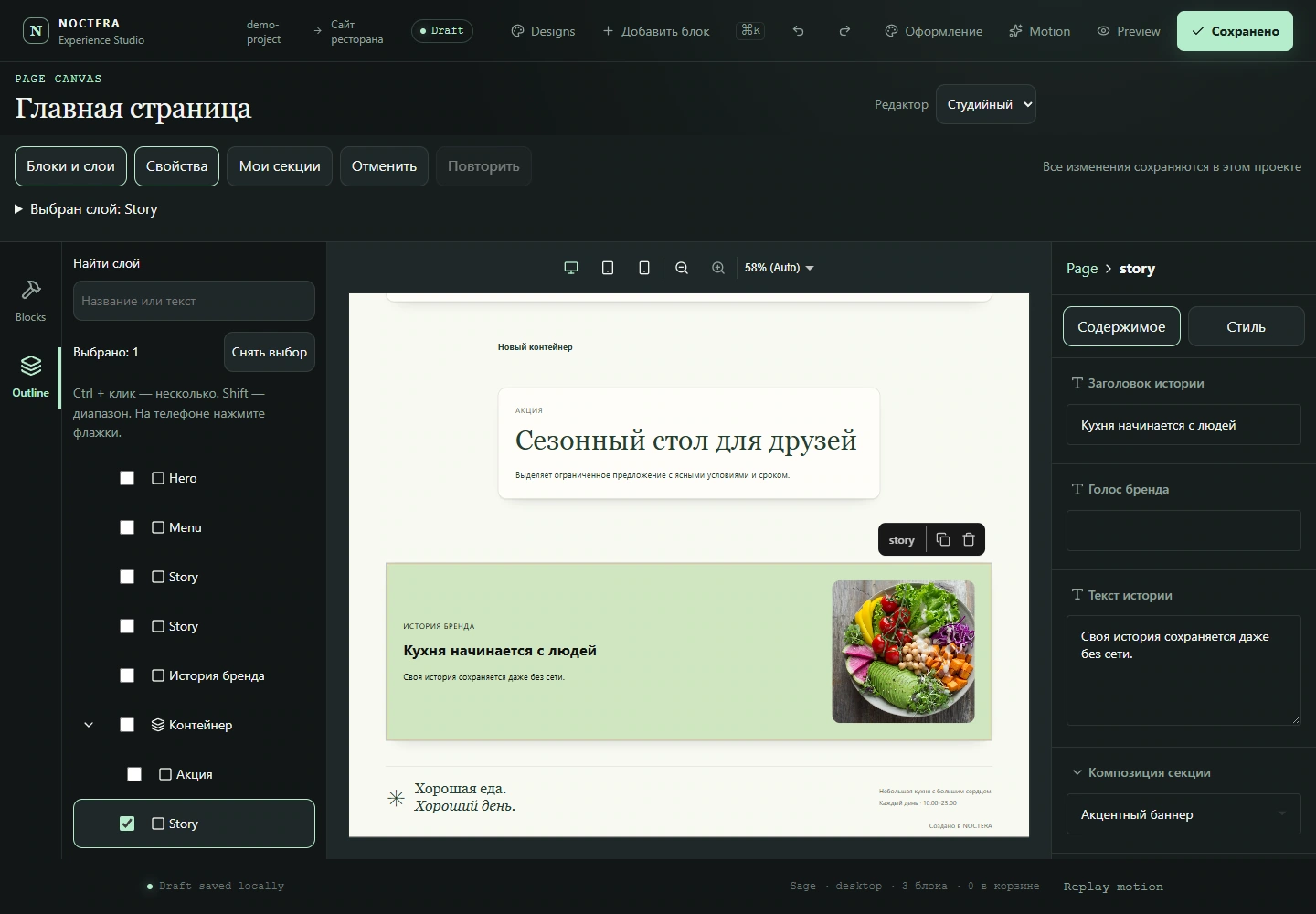Click the Replay motion link
The width and height of the screenshot is (1316, 914).
[x=1113, y=887]
